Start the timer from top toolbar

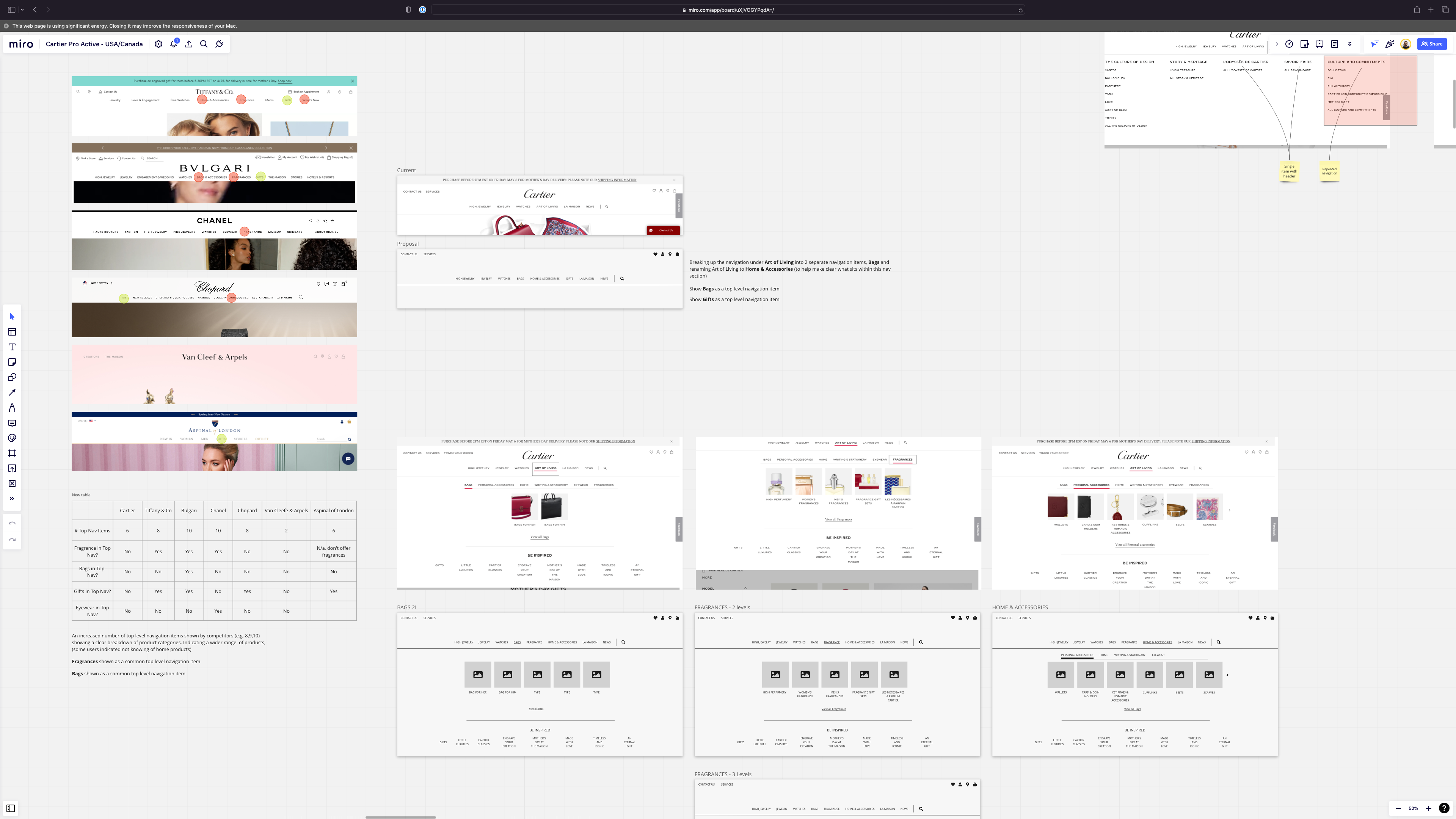[x=1289, y=44]
